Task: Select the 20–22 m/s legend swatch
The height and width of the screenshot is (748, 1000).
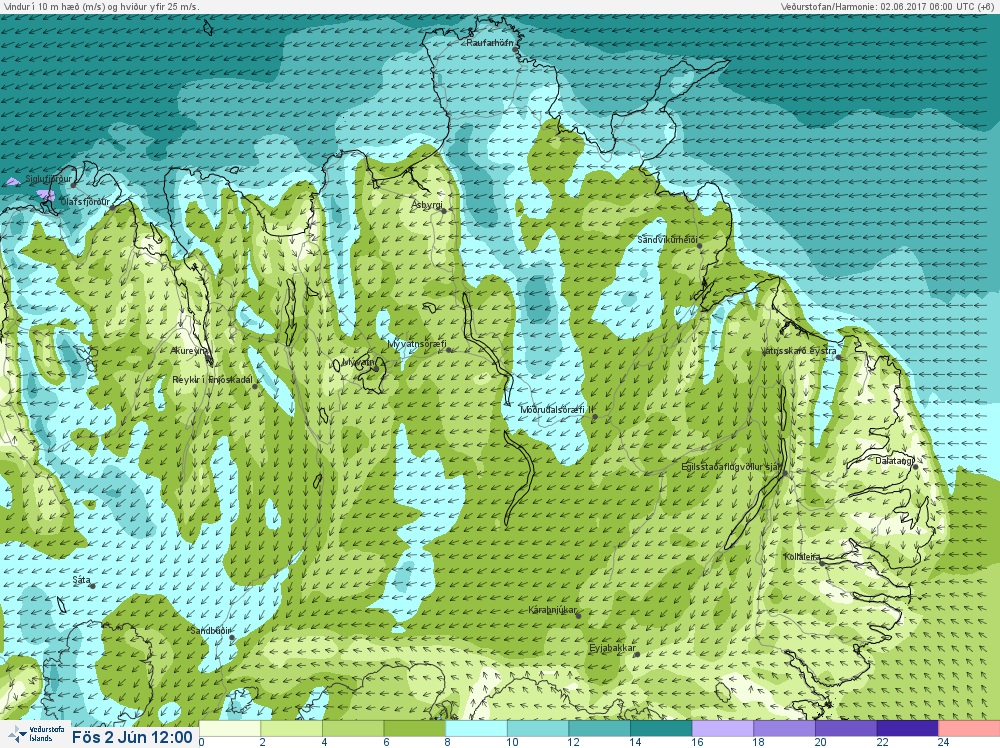Action: tap(846, 728)
